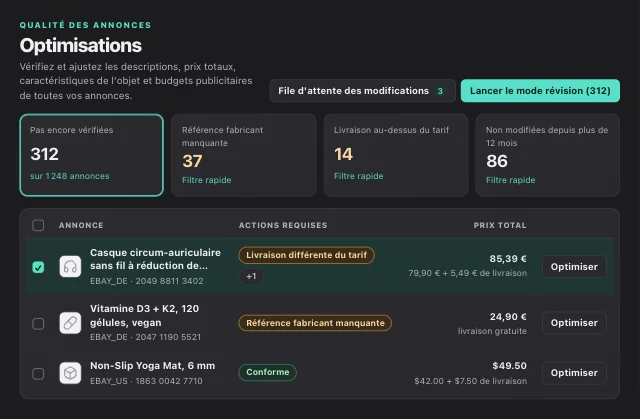
Task: Click Filtre rapide under count 37
Action: click(x=207, y=180)
